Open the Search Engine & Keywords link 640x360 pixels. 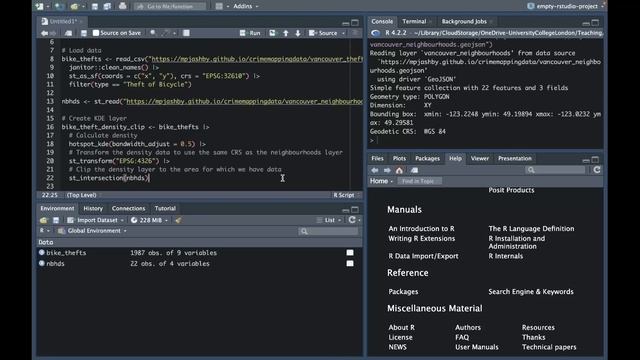coord(531,291)
